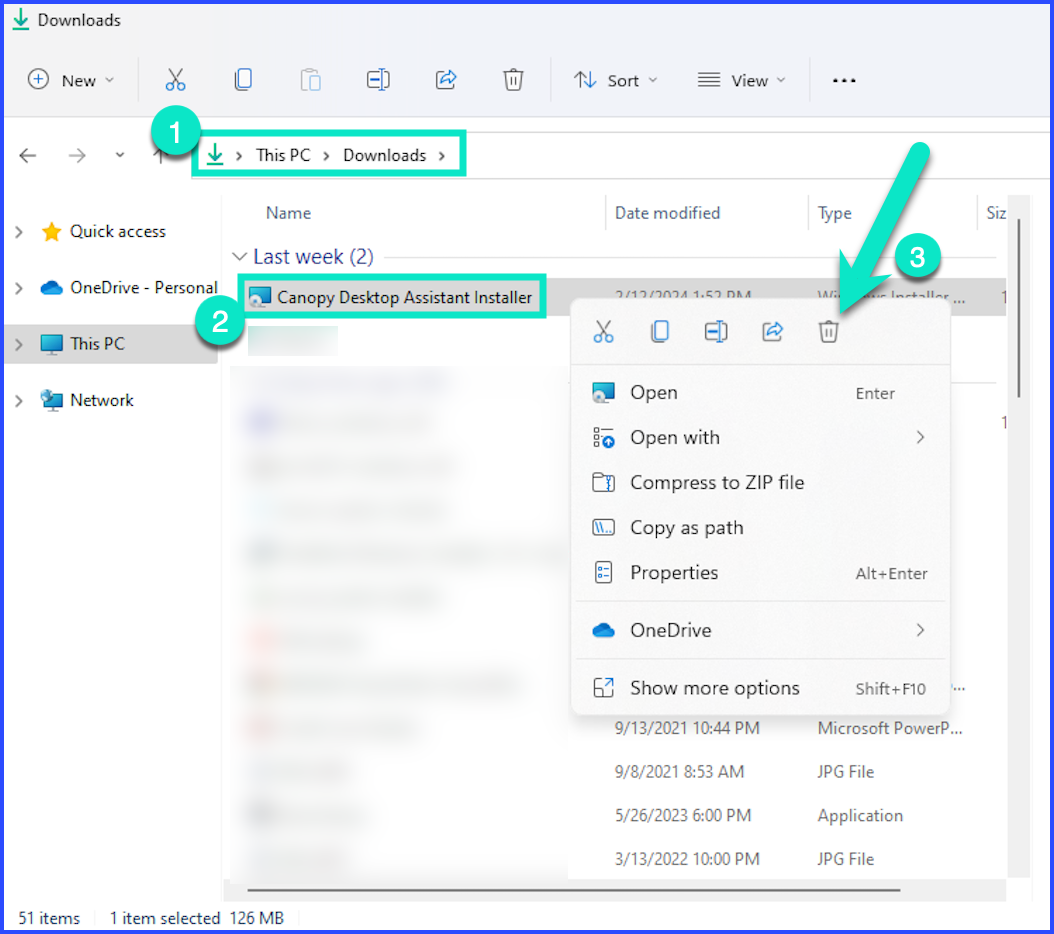Image resolution: width=1054 pixels, height=934 pixels.
Task: Click the Paste icon in the top toolbar
Action: point(311,80)
